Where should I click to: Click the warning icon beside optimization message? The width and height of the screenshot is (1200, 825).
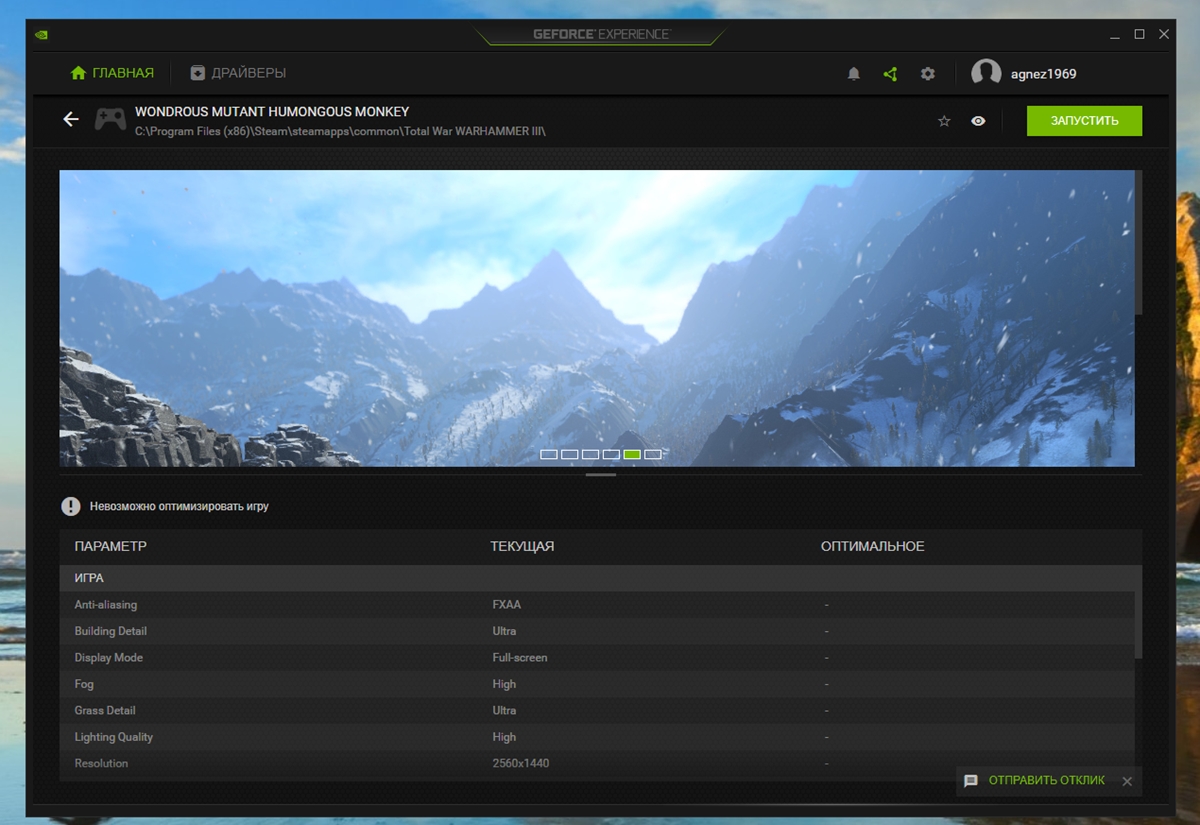coord(70,506)
